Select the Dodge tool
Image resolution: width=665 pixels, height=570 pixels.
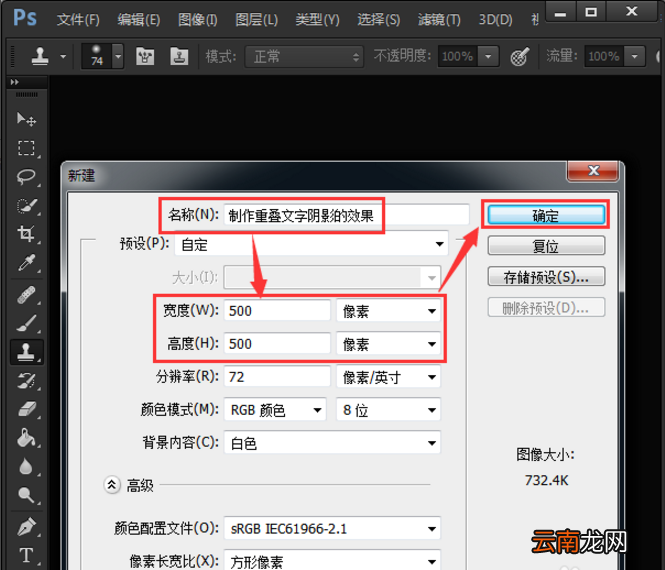[x=26, y=495]
